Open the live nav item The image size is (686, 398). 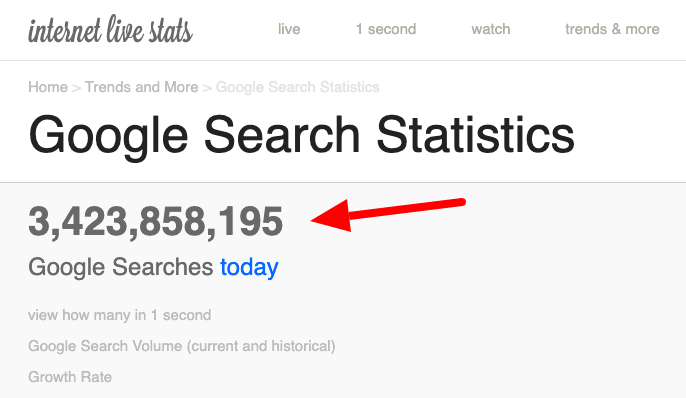(289, 29)
